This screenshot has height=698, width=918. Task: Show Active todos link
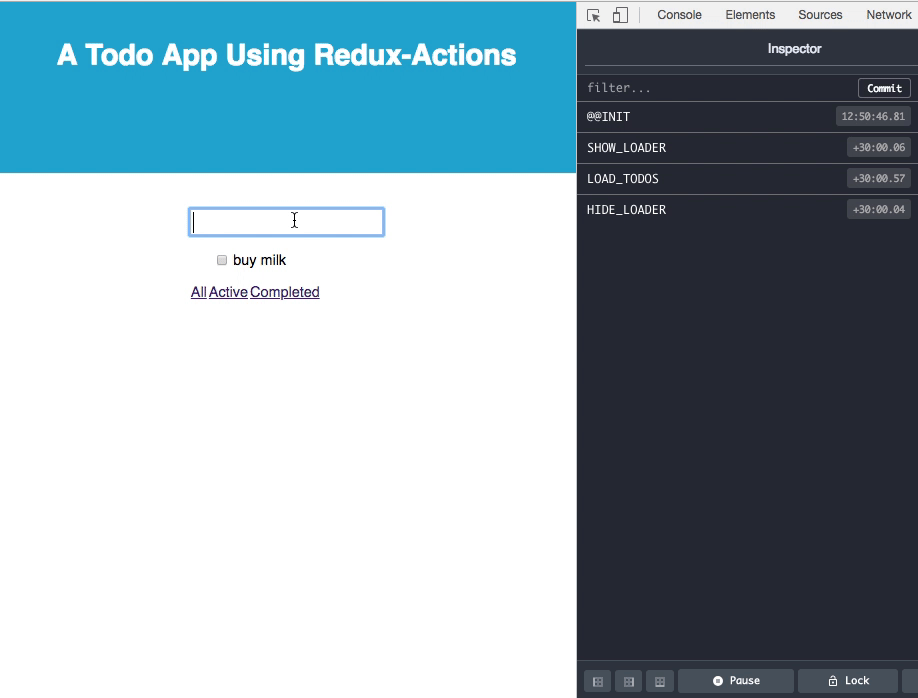pyautogui.click(x=228, y=292)
